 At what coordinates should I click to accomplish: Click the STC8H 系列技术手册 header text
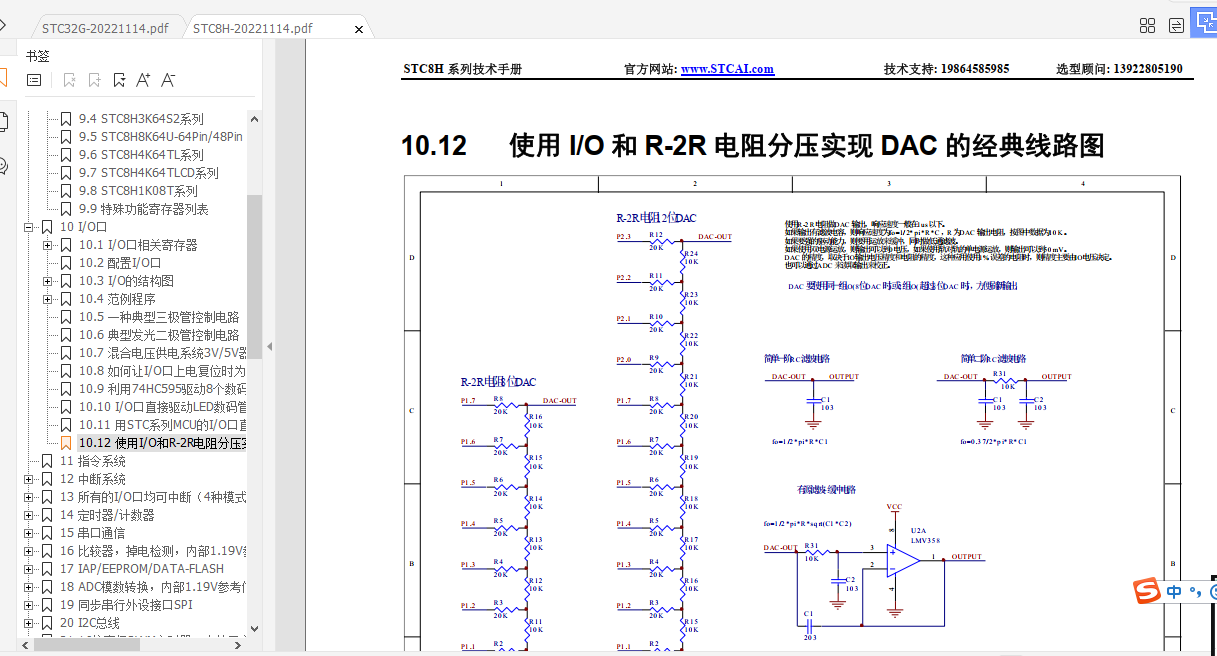pyautogui.click(x=462, y=69)
